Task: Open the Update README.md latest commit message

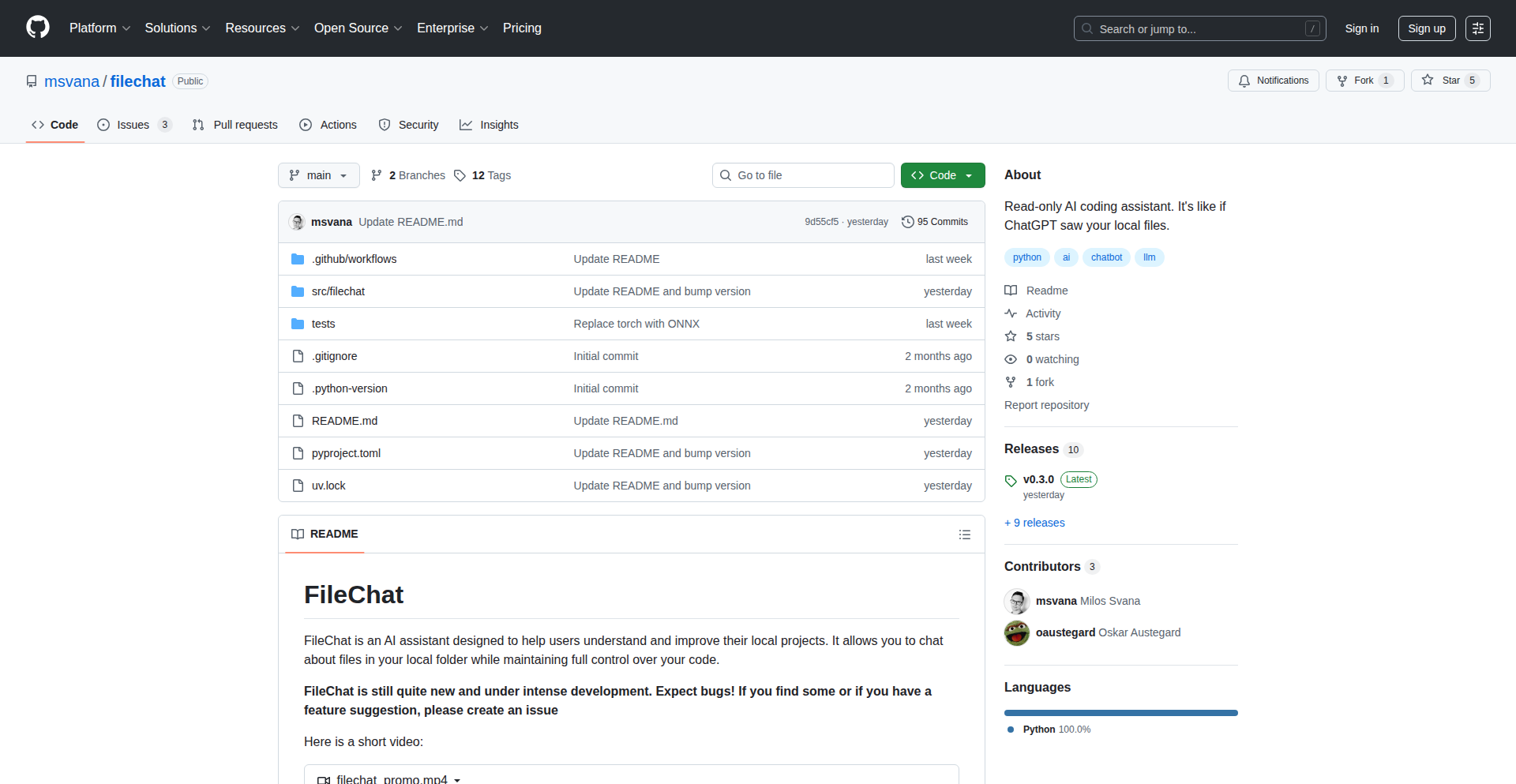Action: pyautogui.click(x=411, y=222)
